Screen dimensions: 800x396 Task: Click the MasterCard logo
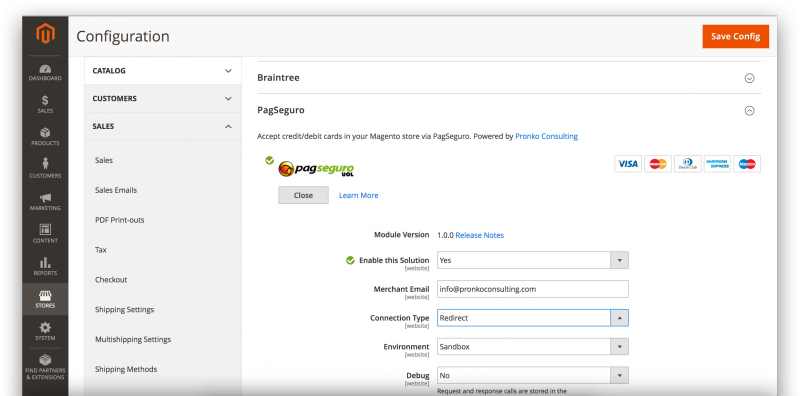click(x=658, y=164)
